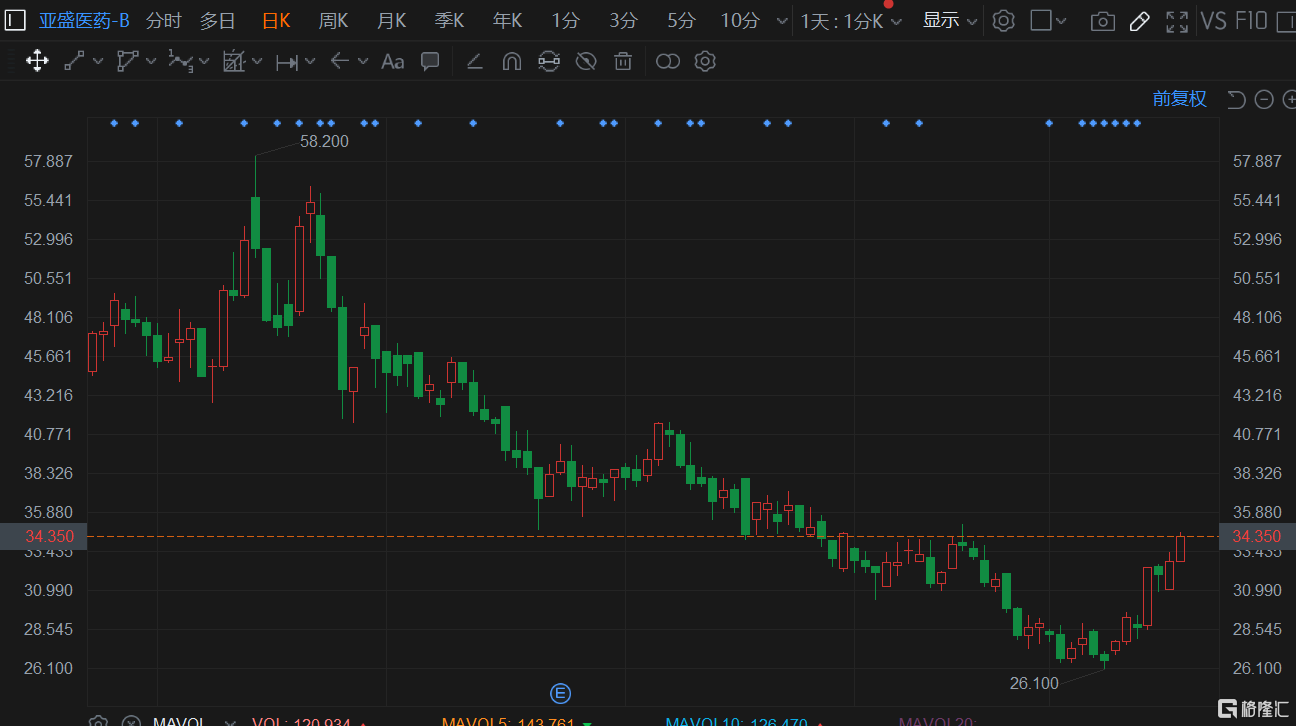
Task: Toggle the drawing pencil tool
Action: pos(1139,21)
